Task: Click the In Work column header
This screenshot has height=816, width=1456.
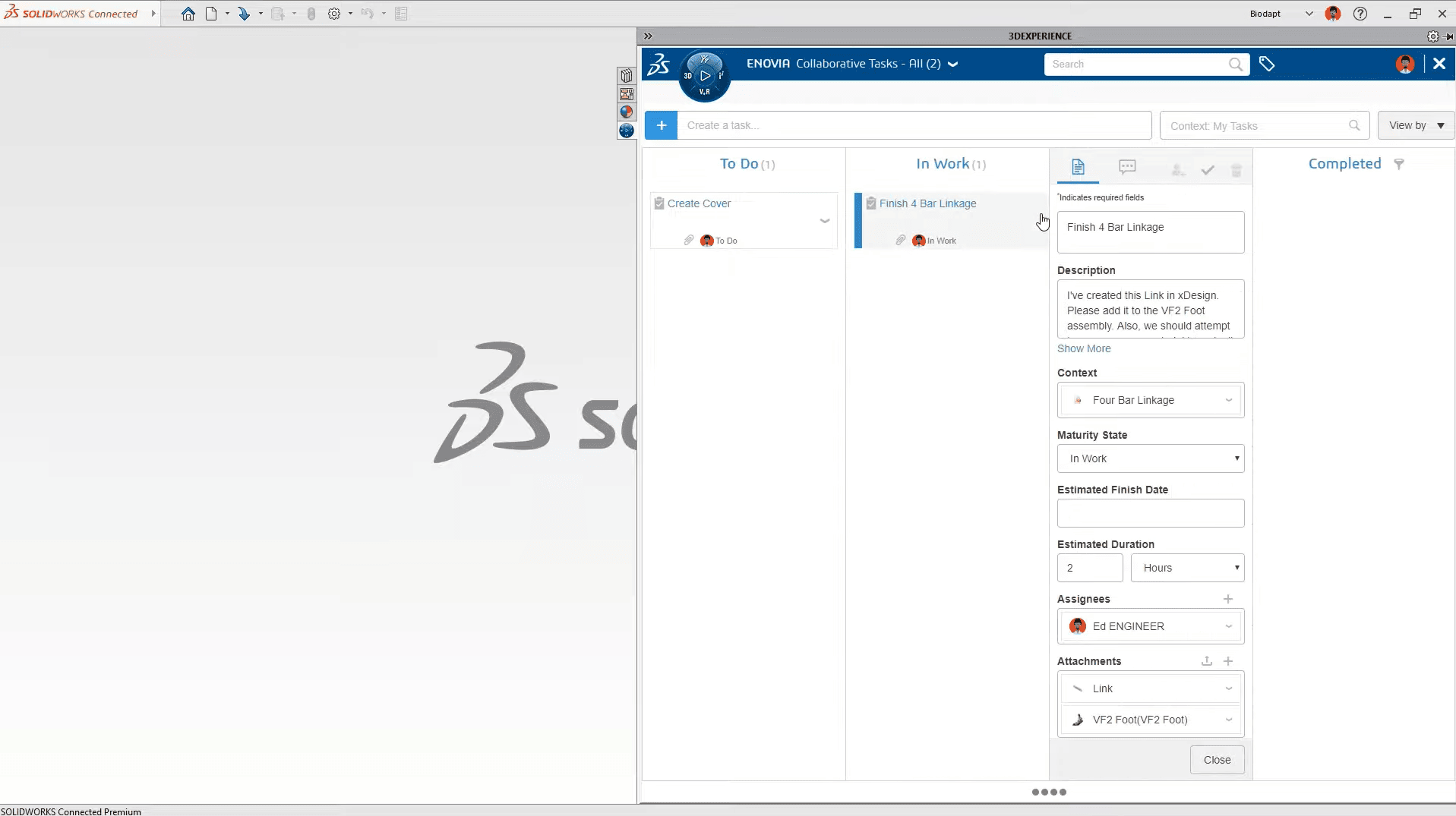Action: tap(951, 164)
